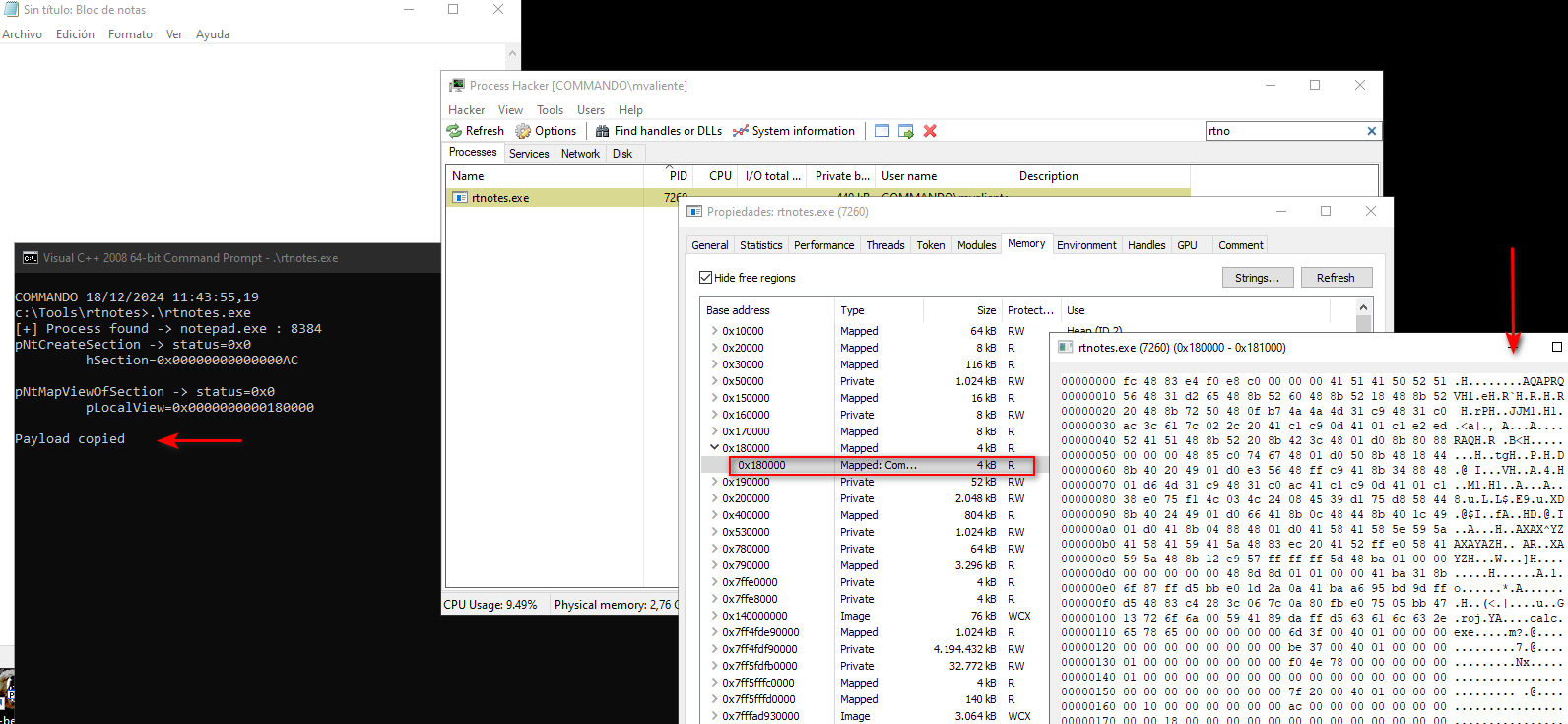This screenshot has width=1568, height=724.
Task: Switch to the Network tab
Action: coord(580,154)
